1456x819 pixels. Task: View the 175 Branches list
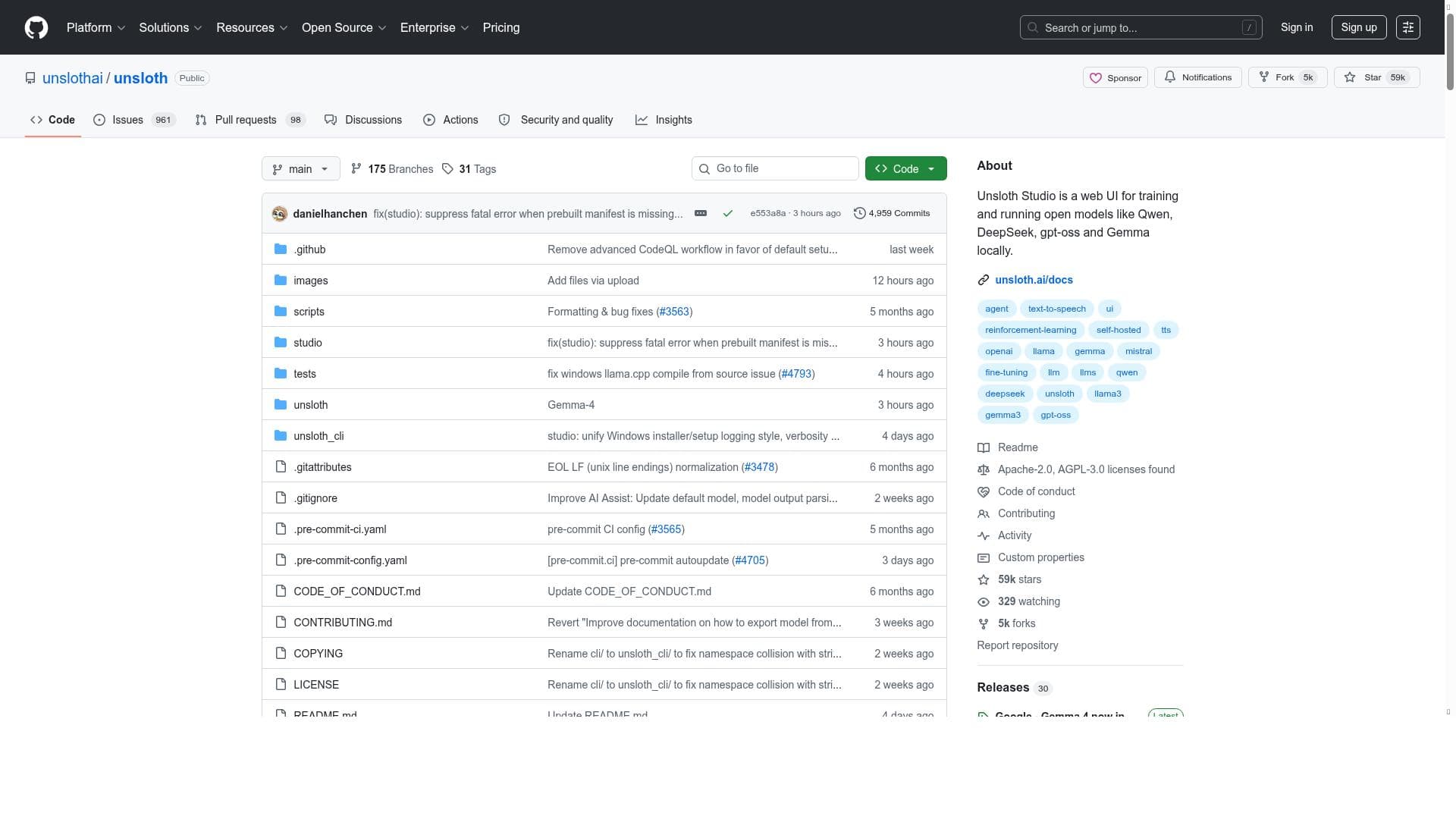(392, 169)
